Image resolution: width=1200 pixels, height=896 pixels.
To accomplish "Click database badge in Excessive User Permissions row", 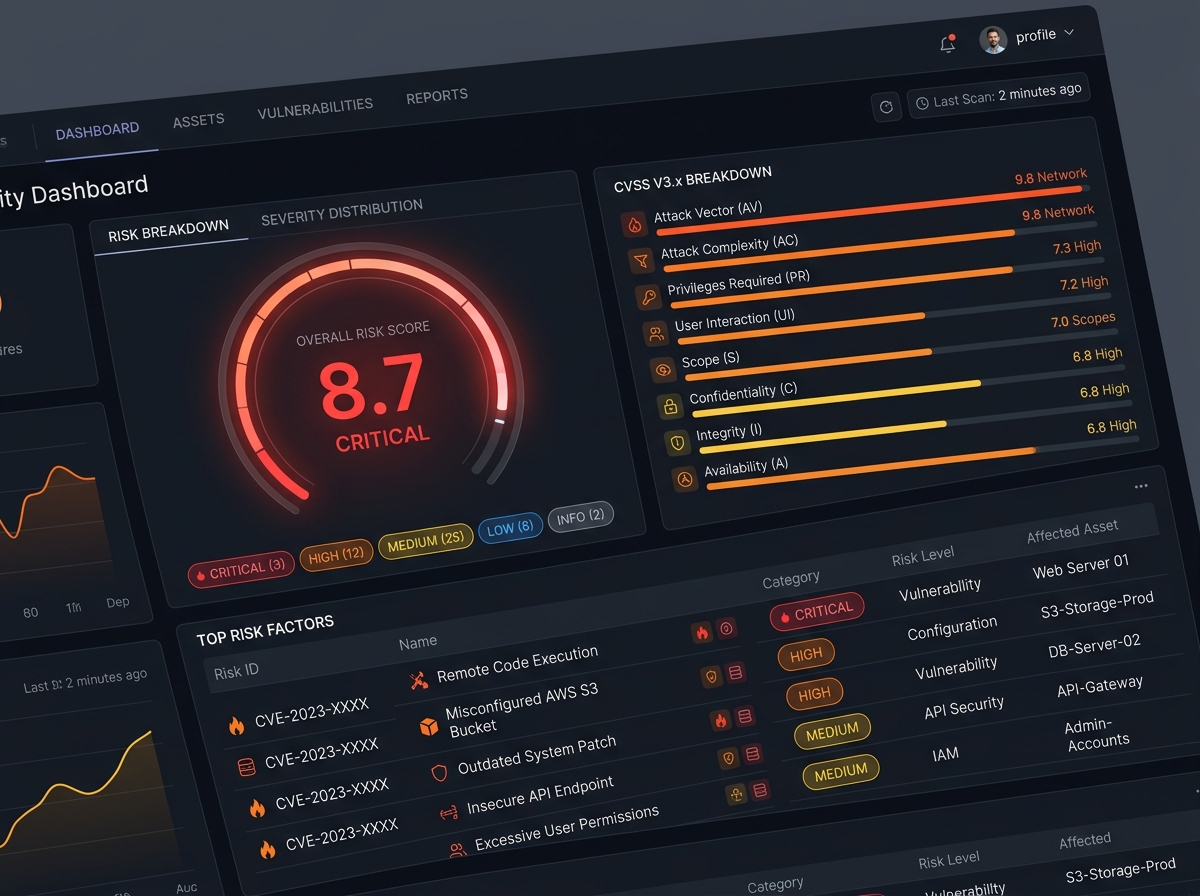I will pos(761,791).
